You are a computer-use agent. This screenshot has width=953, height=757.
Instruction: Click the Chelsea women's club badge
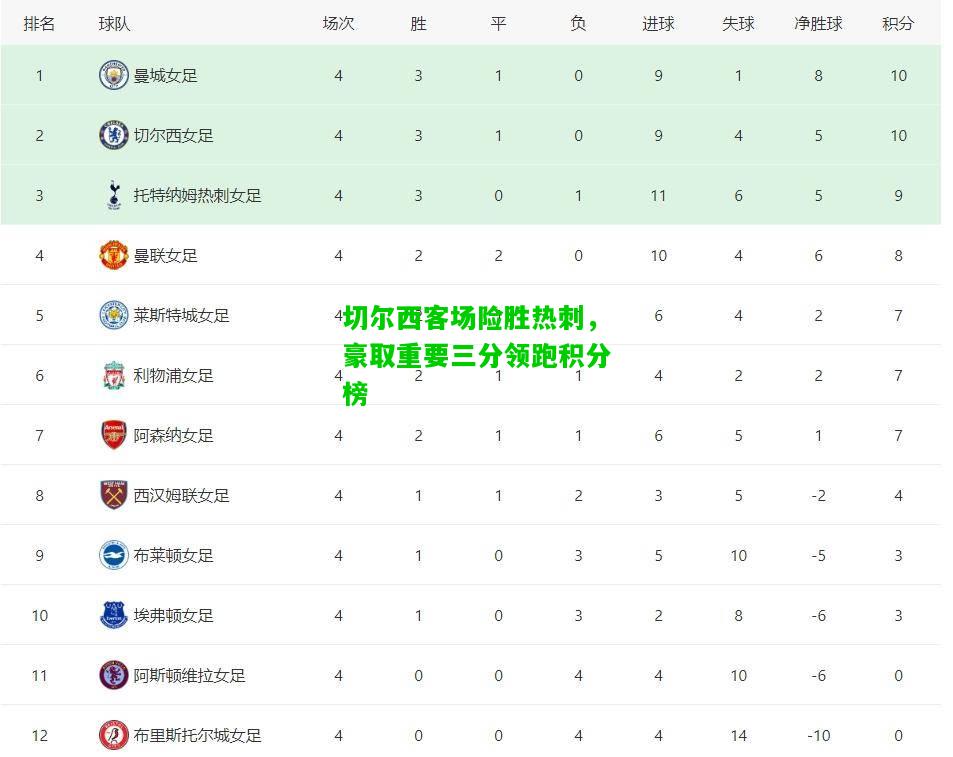coord(114,135)
